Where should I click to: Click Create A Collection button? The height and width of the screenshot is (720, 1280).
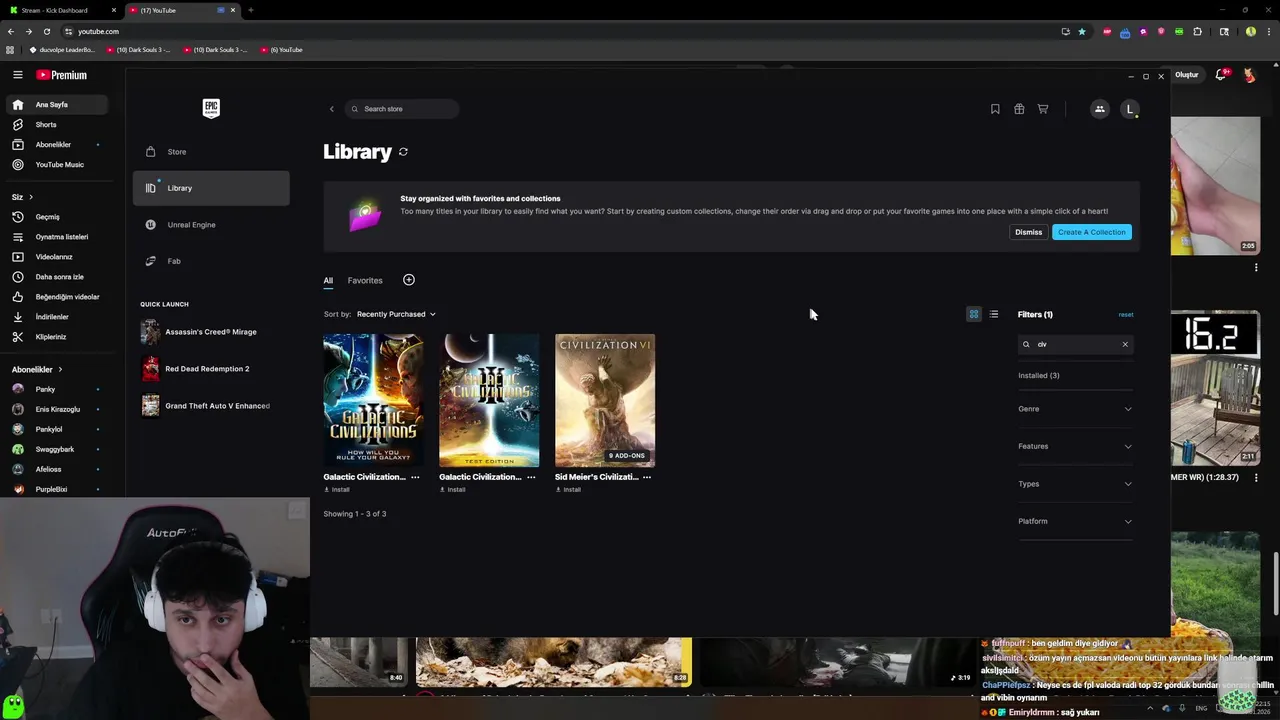[1091, 232]
